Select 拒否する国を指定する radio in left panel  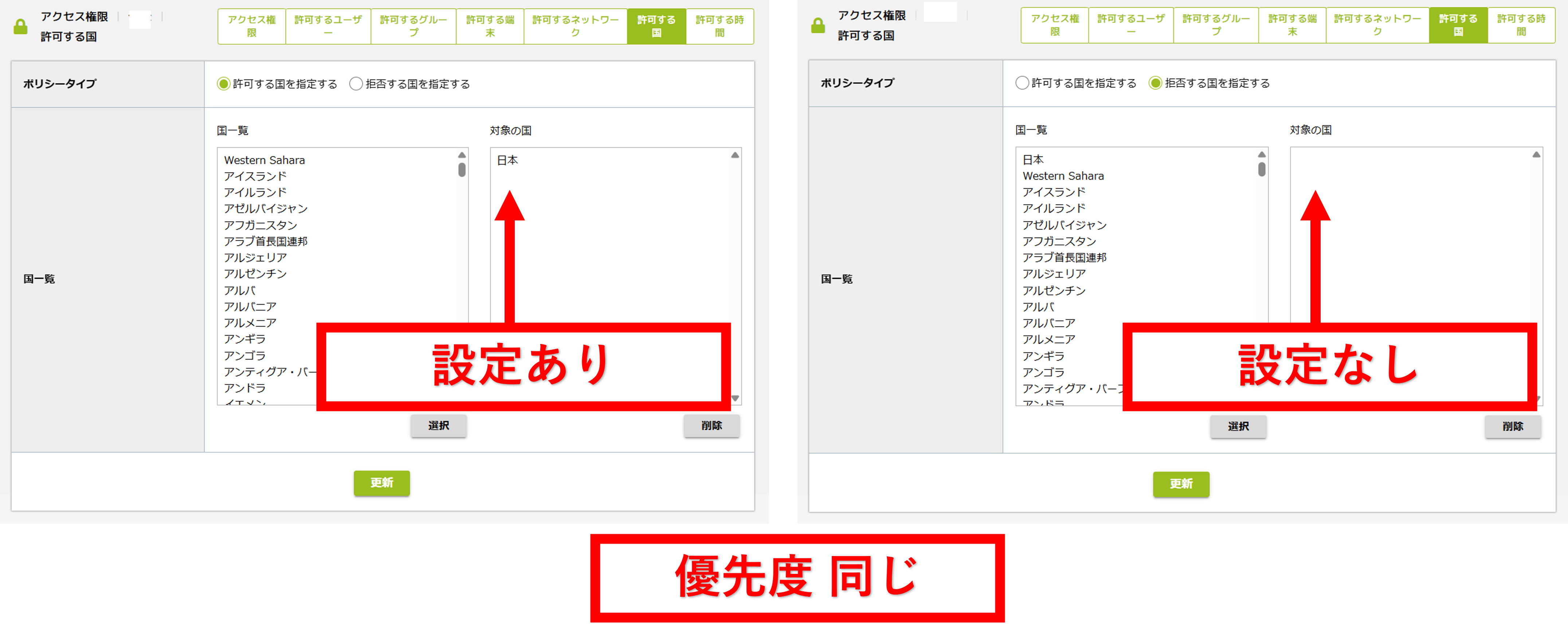(356, 84)
